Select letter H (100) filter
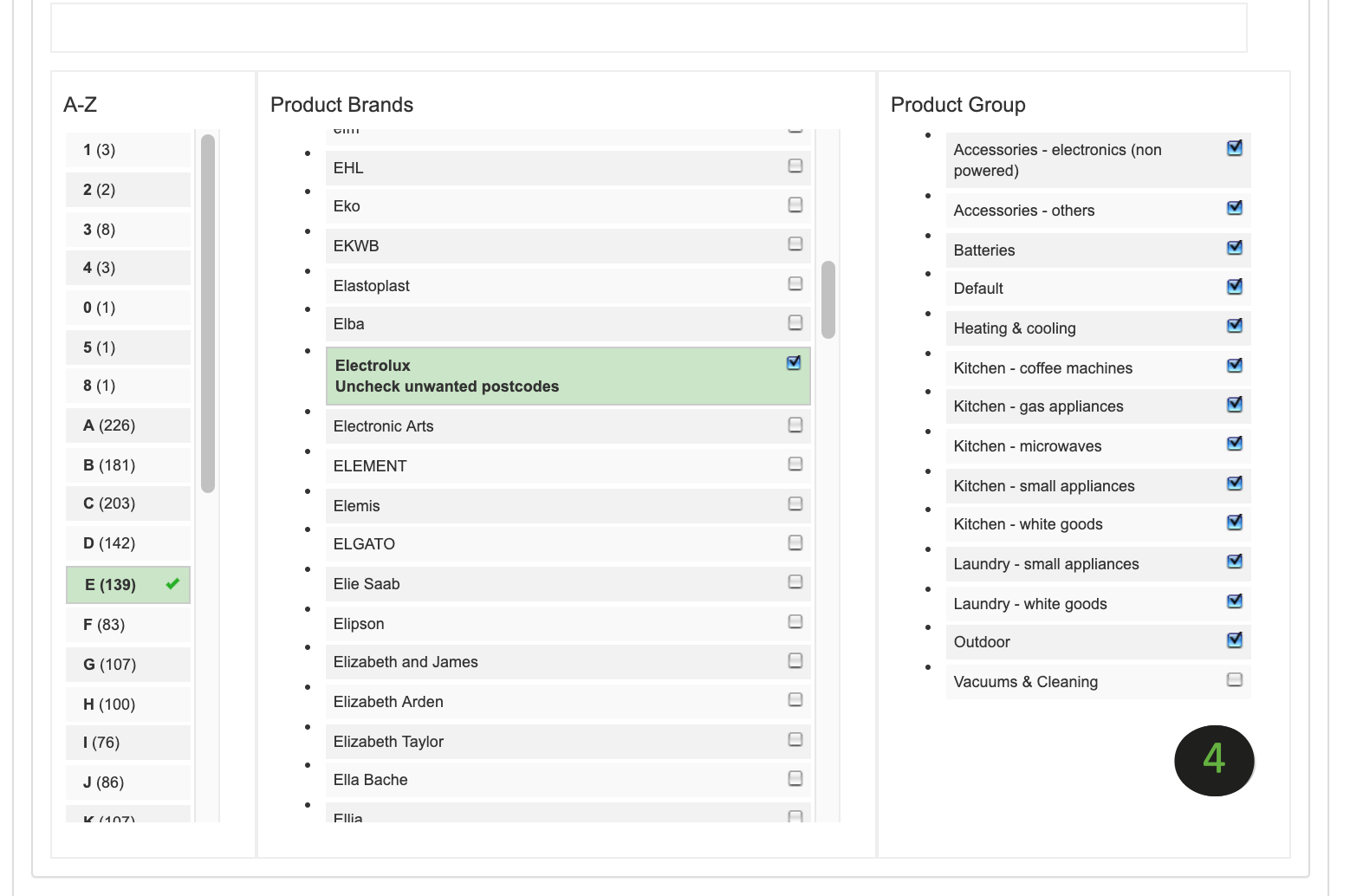The image size is (1350, 896). pos(128,704)
